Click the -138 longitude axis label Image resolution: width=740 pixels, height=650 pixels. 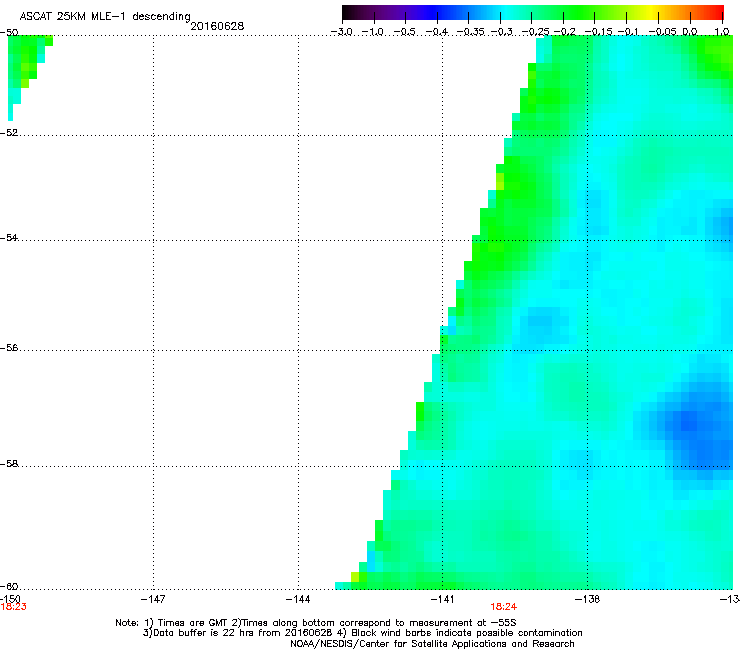point(587,599)
